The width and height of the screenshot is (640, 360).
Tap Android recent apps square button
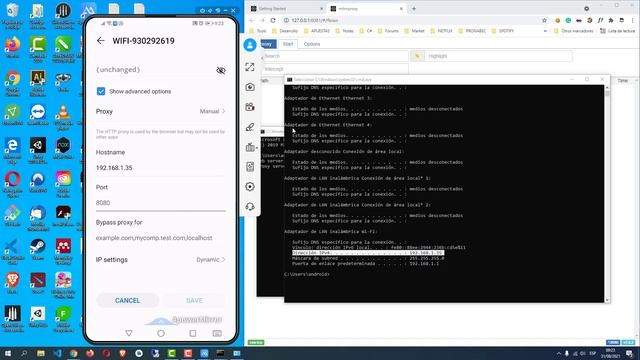[193, 333]
